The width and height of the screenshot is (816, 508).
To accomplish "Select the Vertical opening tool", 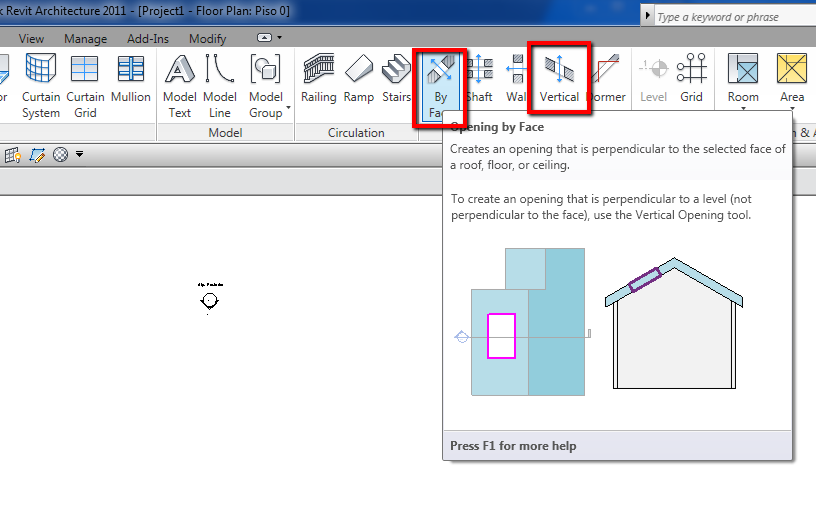I will click(559, 78).
